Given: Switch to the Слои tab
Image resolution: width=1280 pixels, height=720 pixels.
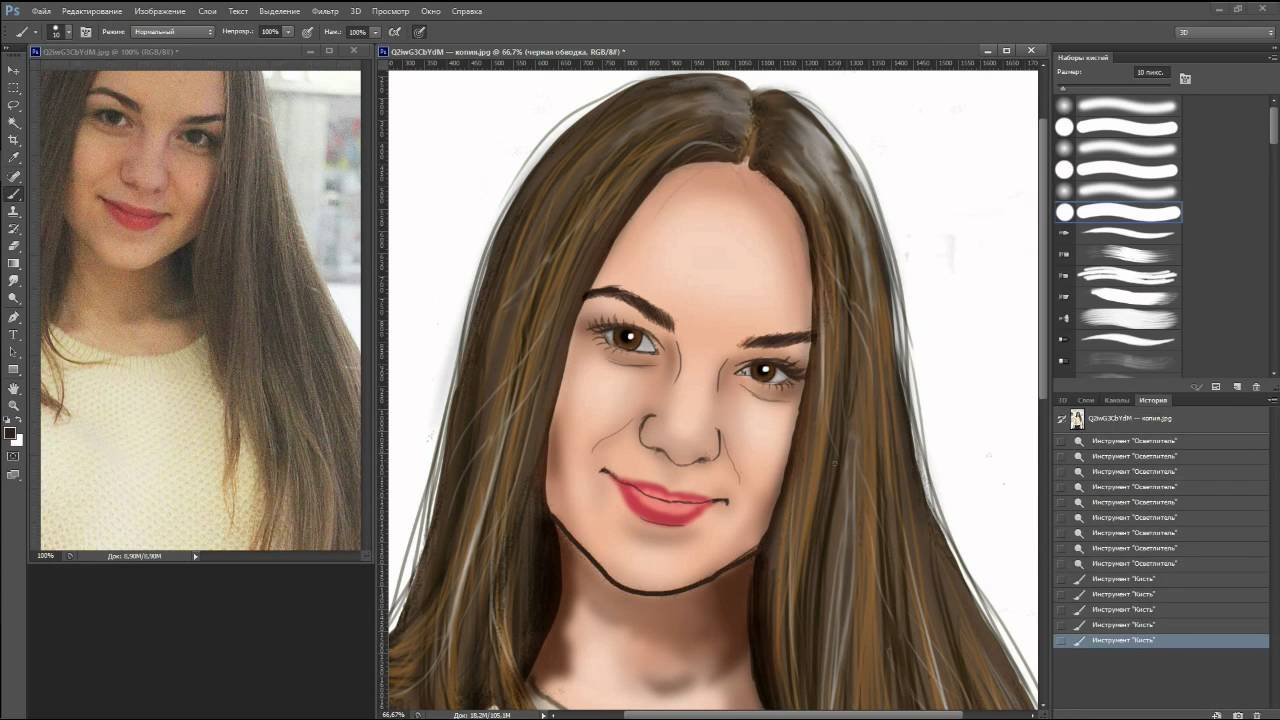Looking at the screenshot, I should point(1085,400).
